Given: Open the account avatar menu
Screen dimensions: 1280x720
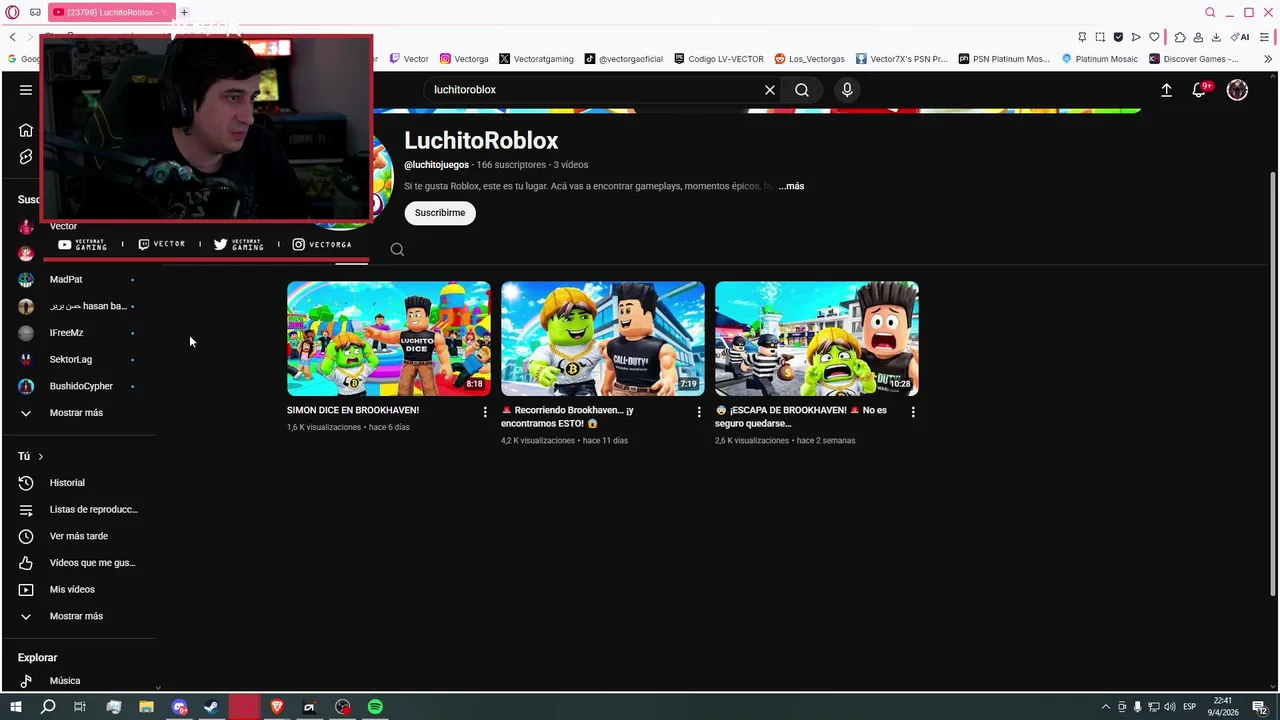Looking at the screenshot, I should pyautogui.click(x=1237, y=90).
